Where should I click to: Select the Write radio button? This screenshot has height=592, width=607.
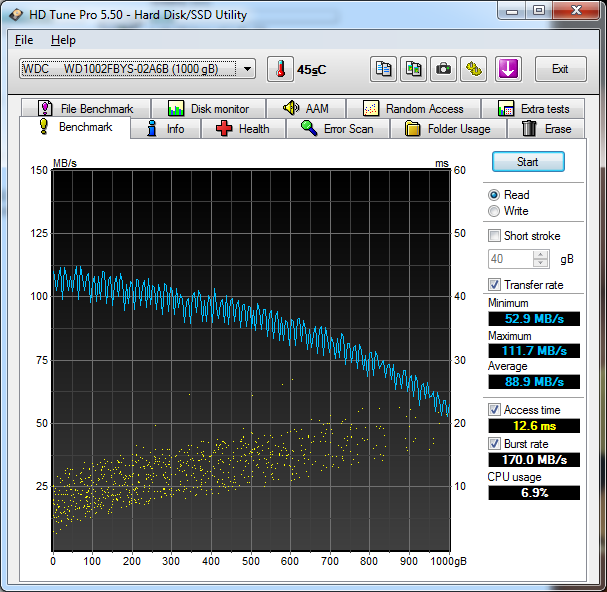coord(494,211)
